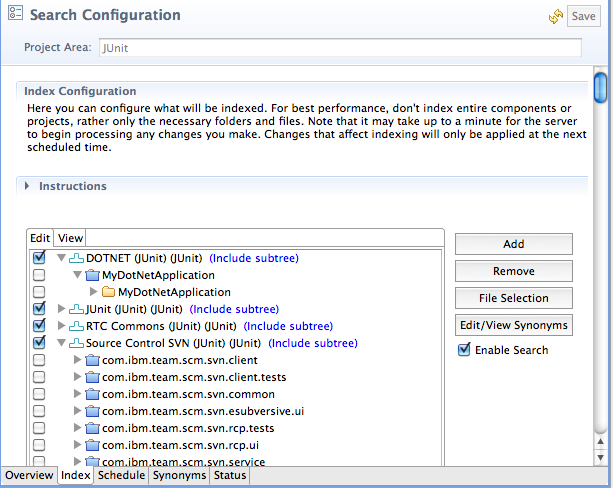Click the Source Control SVN Include subtree link
Image resolution: width=613 pixels, height=488 pixels.
click(x=313, y=343)
